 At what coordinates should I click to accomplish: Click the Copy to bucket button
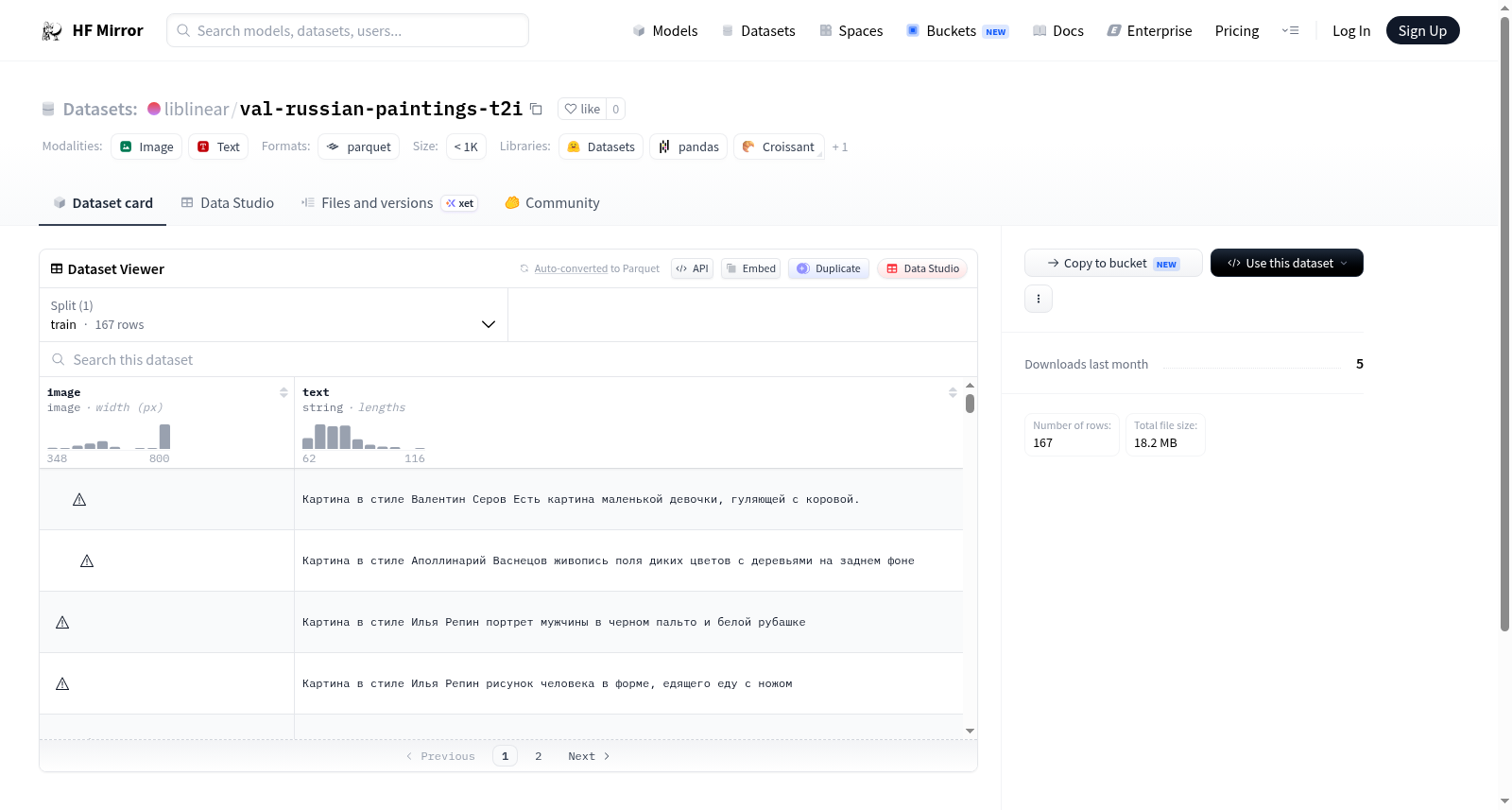1113,263
